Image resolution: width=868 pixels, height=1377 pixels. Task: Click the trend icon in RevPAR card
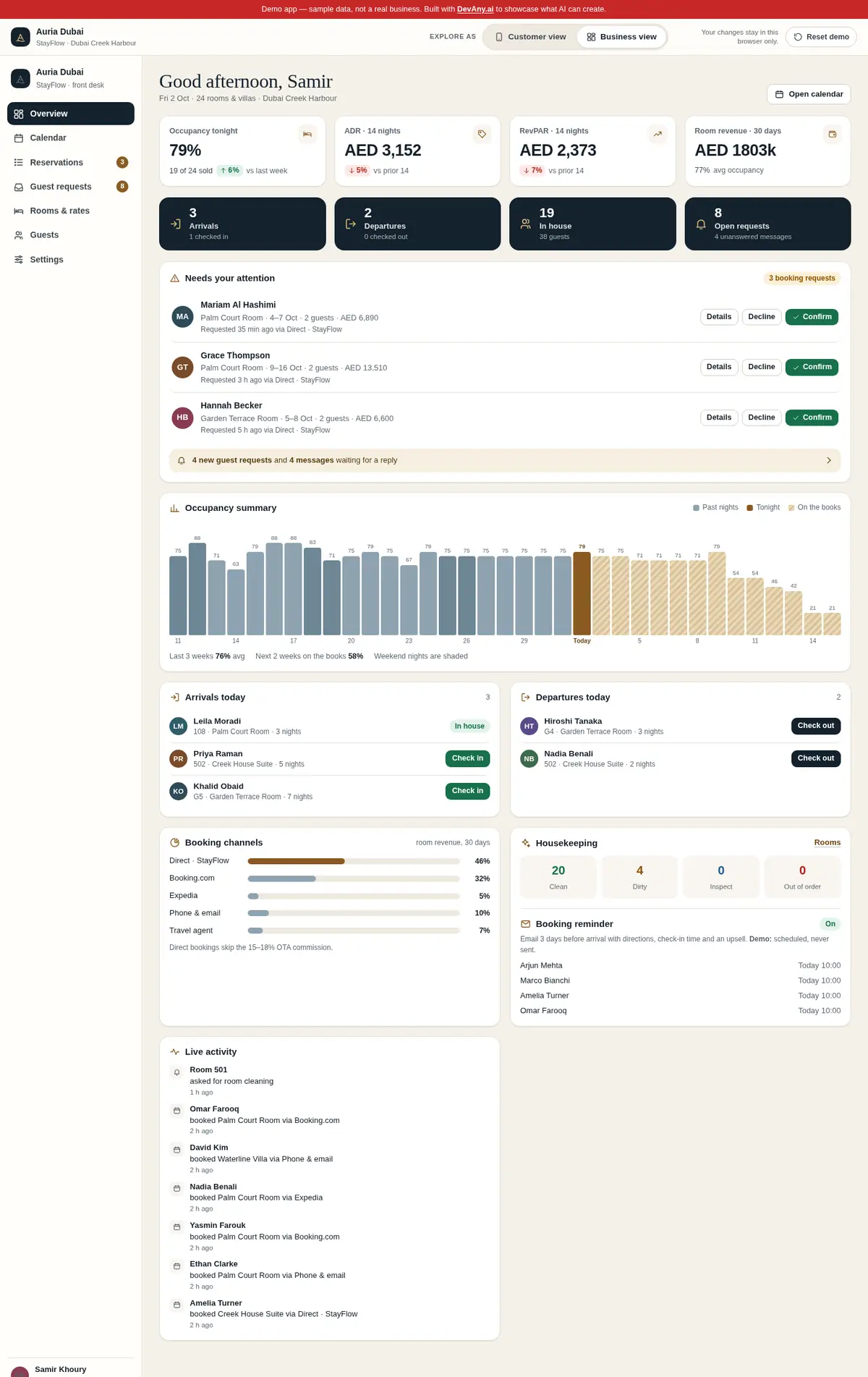point(658,134)
